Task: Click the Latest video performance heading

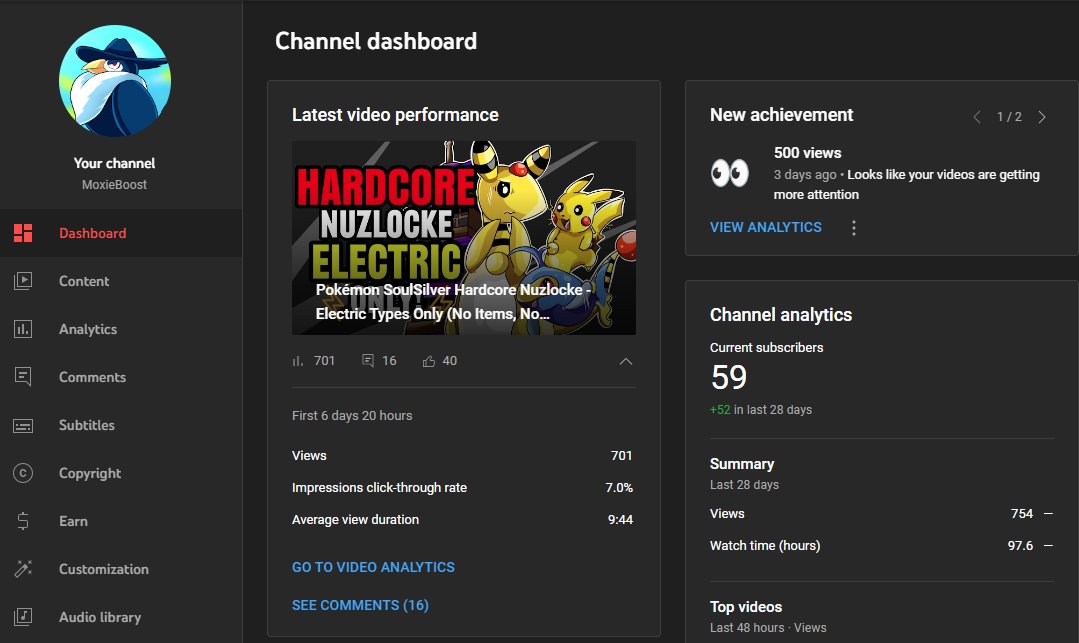Action: point(395,115)
